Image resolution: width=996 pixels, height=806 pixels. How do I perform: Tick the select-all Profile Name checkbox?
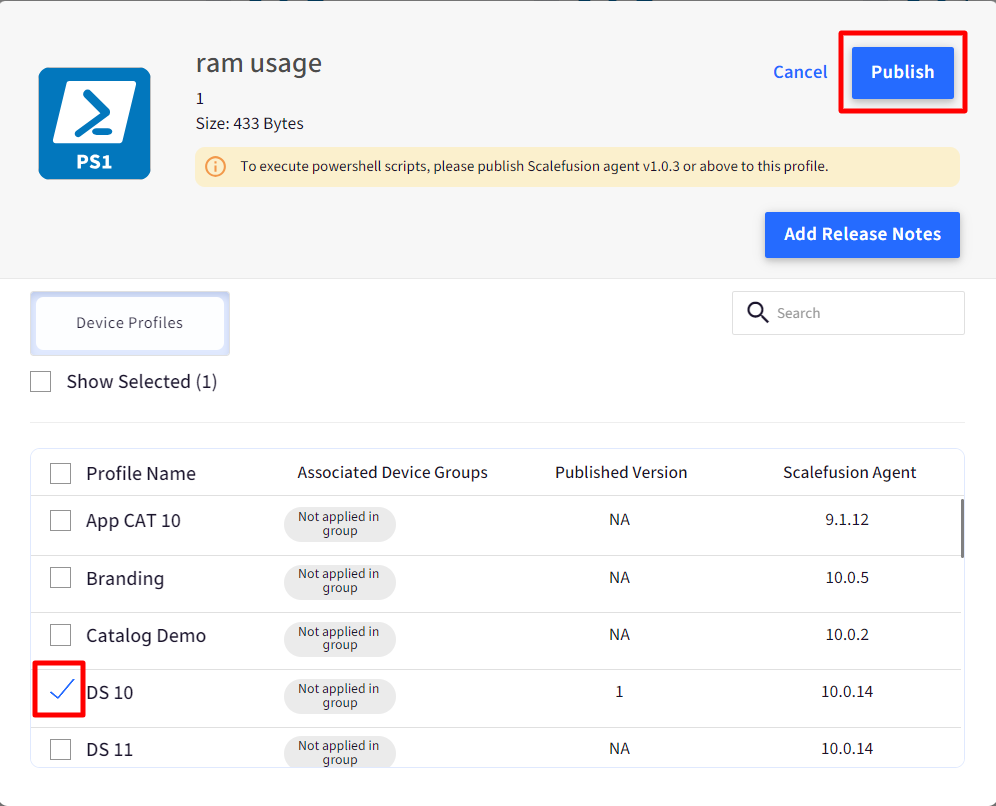[60, 473]
